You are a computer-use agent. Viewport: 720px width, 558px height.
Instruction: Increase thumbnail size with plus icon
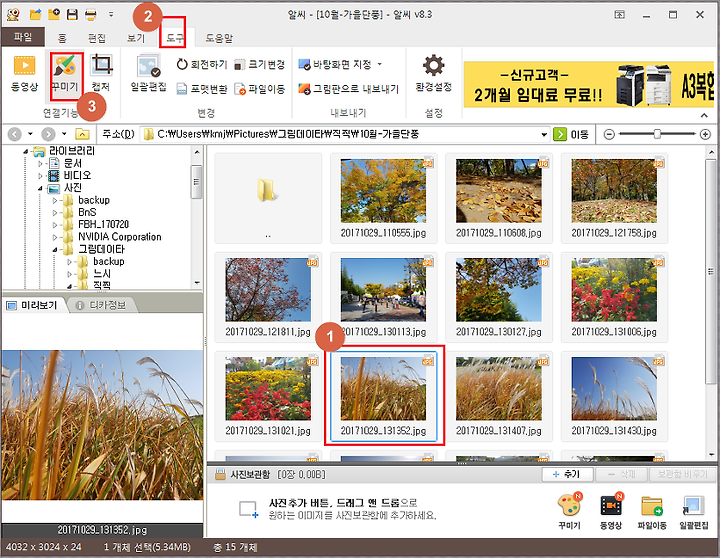[x=705, y=134]
